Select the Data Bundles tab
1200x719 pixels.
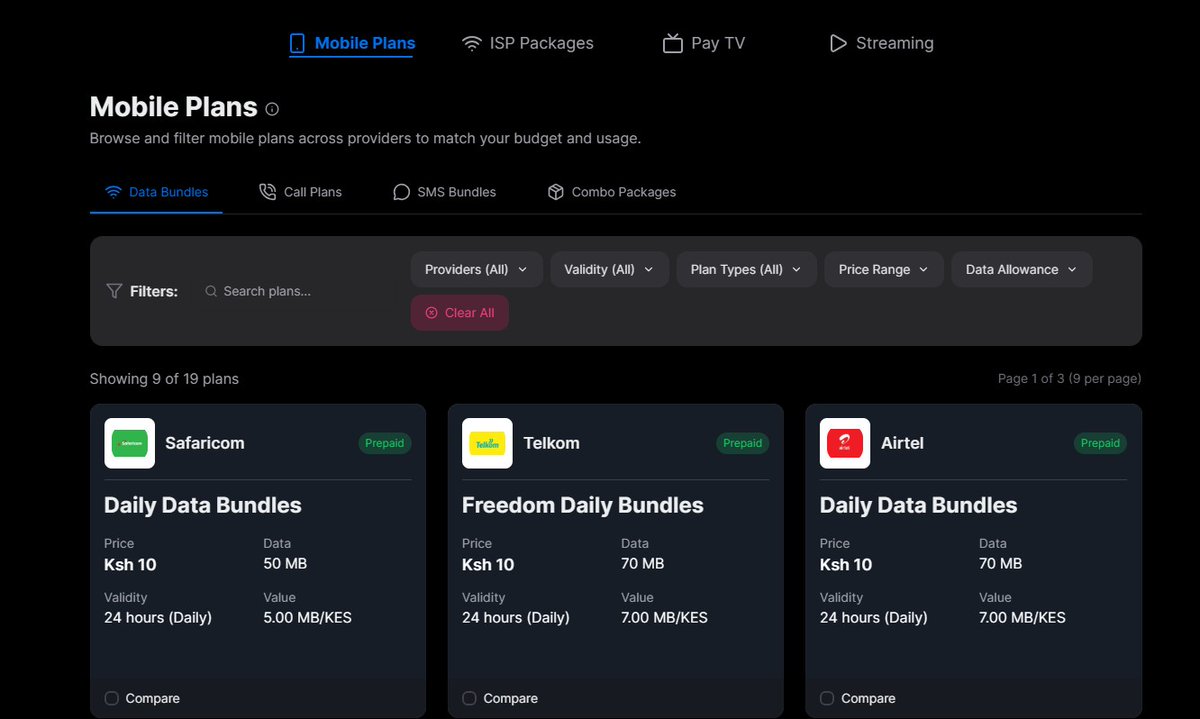[157, 192]
